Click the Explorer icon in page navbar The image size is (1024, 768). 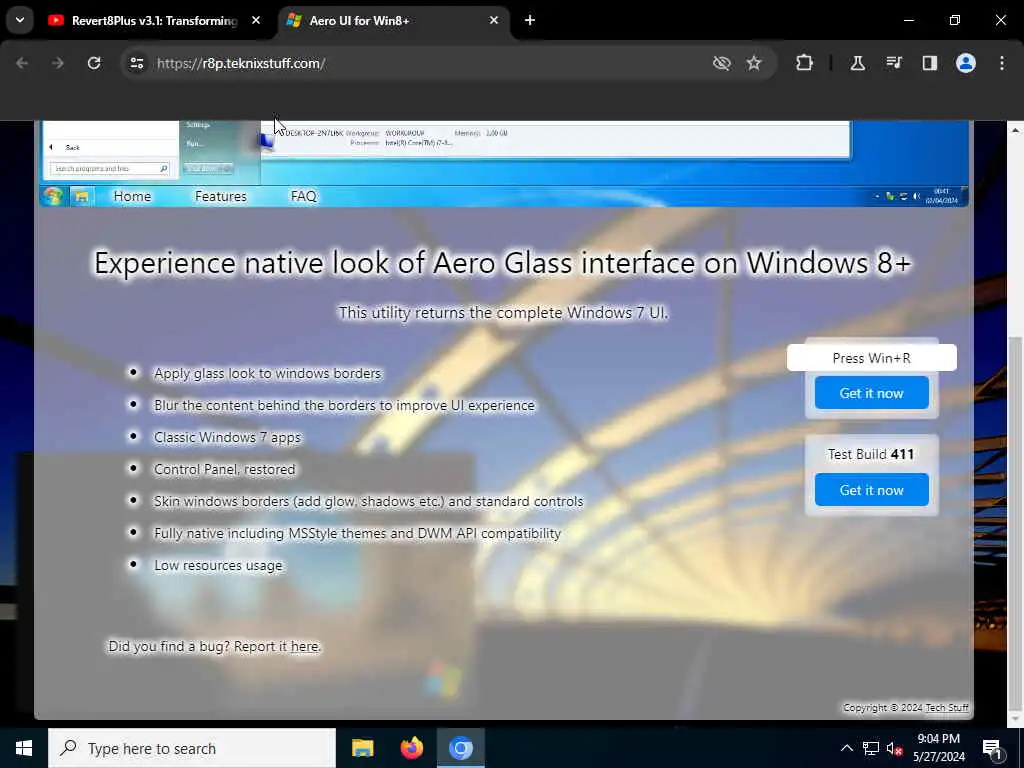click(82, 196)
